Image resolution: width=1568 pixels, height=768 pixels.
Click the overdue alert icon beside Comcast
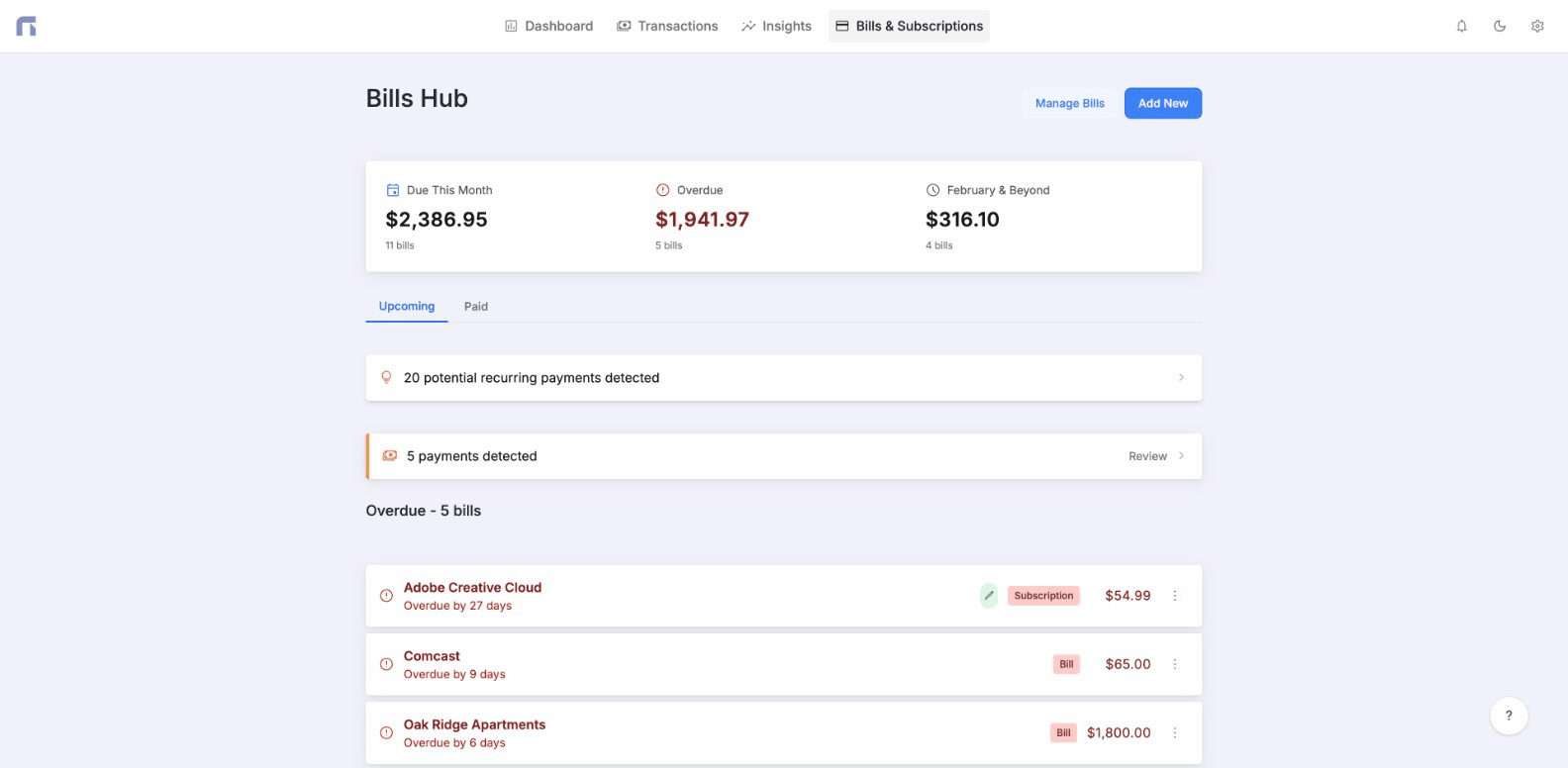click(x=387, y=665)
